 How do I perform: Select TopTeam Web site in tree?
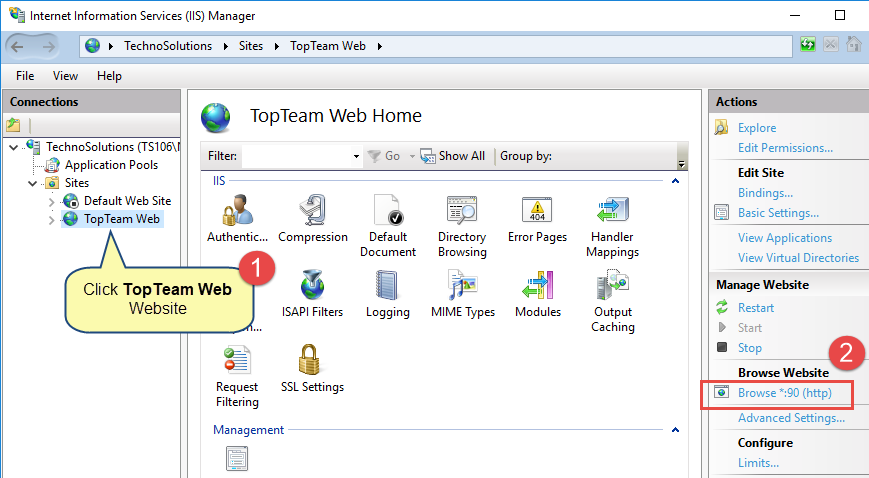[x=122, y=219]
